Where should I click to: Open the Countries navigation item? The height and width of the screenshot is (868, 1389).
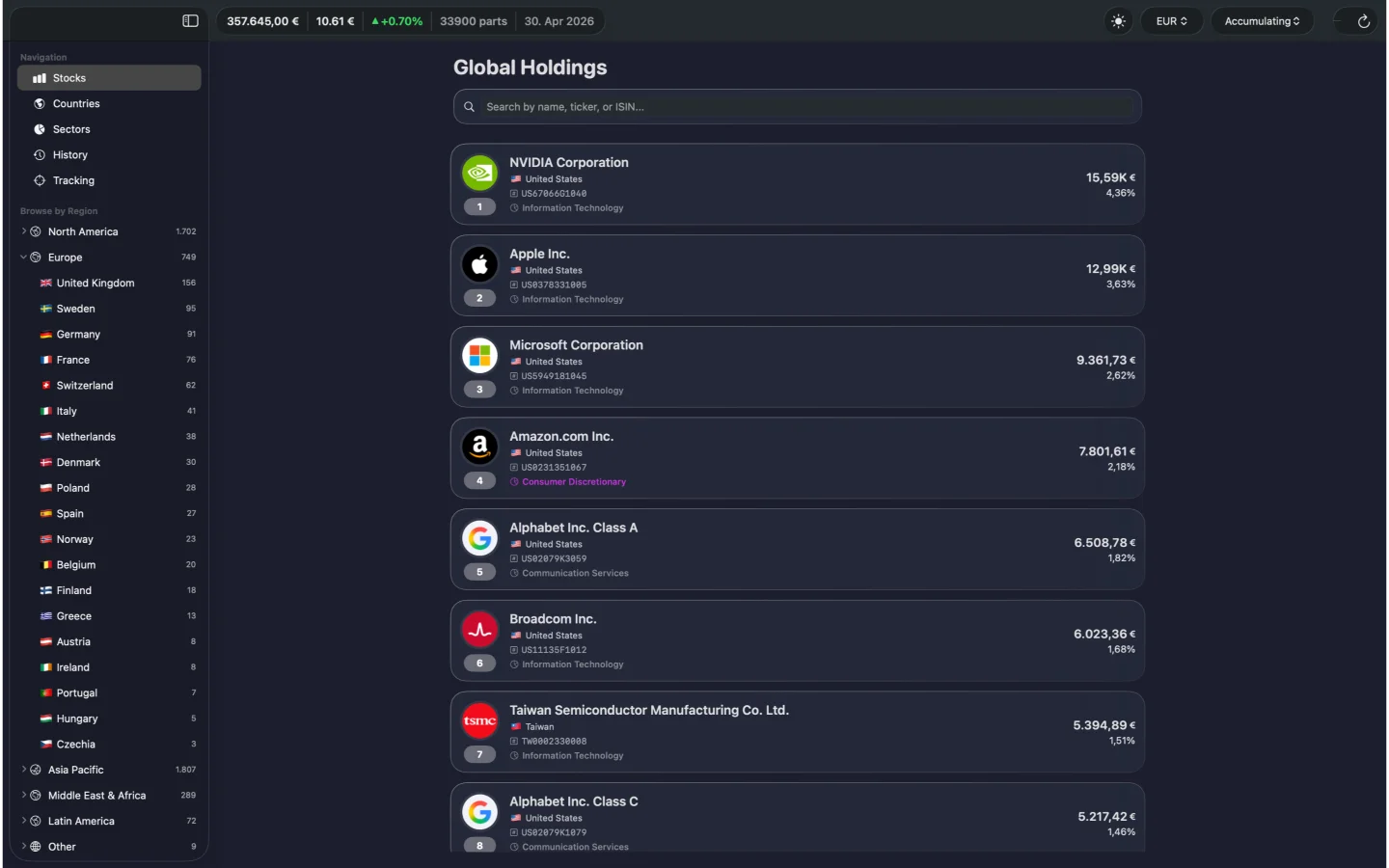click(x=109, y=103)
